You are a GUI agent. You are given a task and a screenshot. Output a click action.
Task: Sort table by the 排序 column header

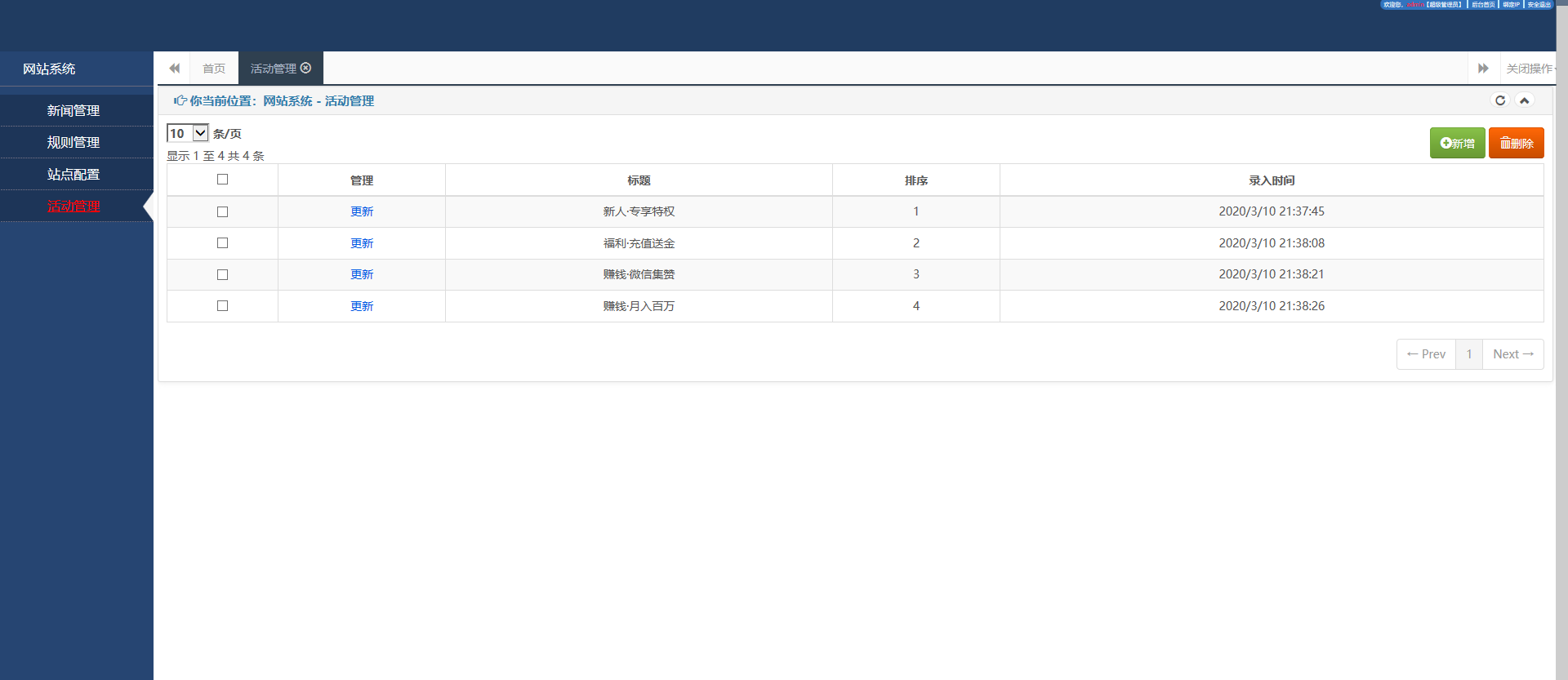click(915, 180)
